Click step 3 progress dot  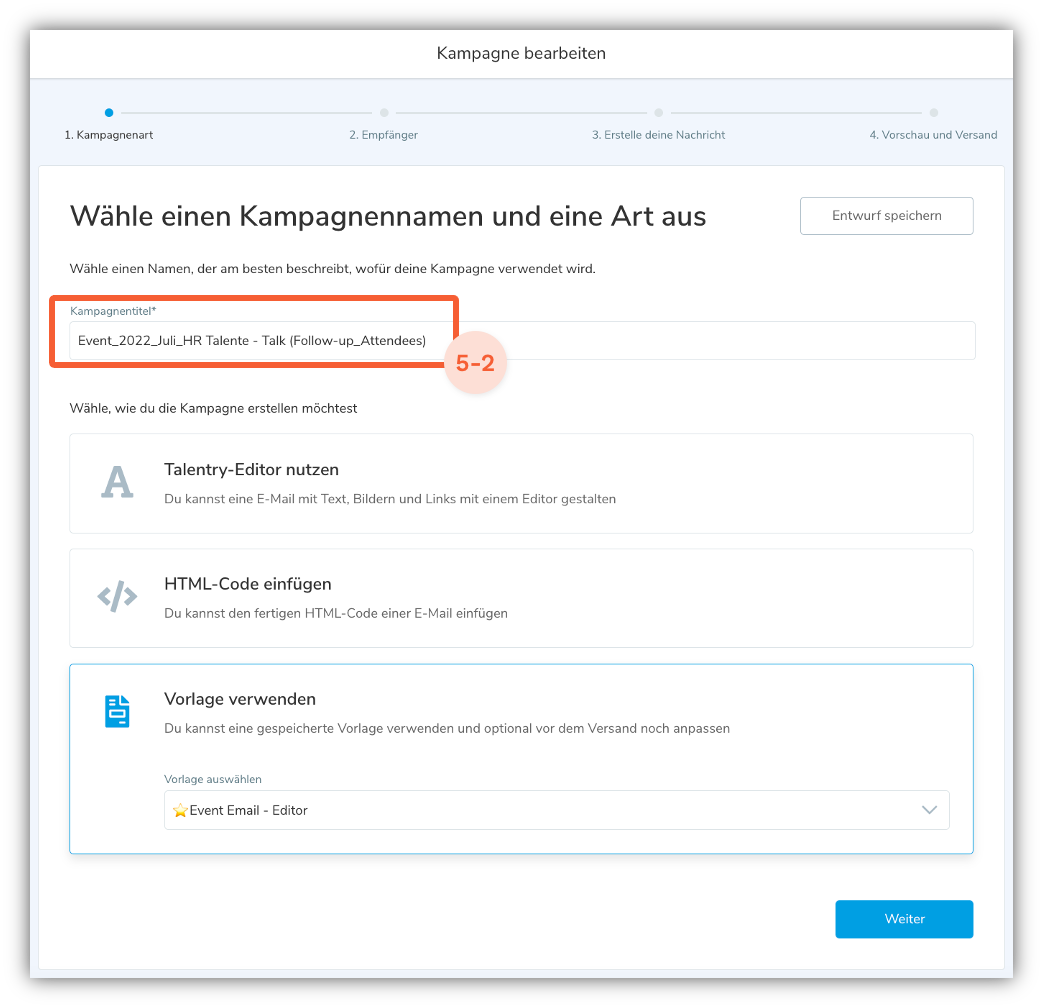tap(658, 113)
